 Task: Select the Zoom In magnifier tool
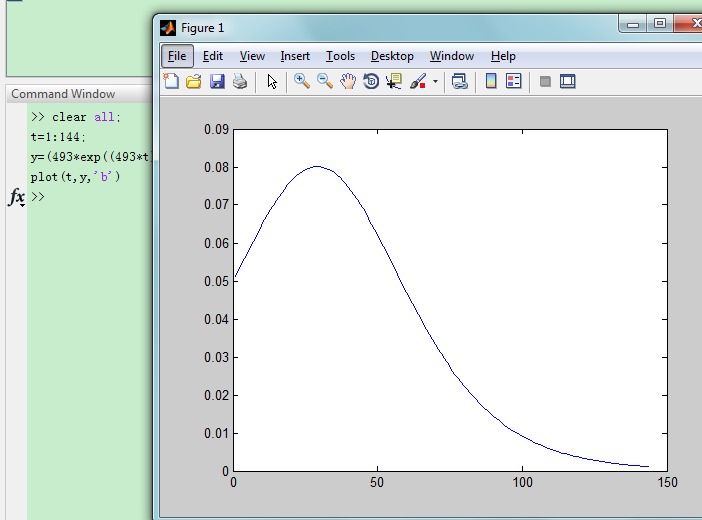[x=301, y=82]
